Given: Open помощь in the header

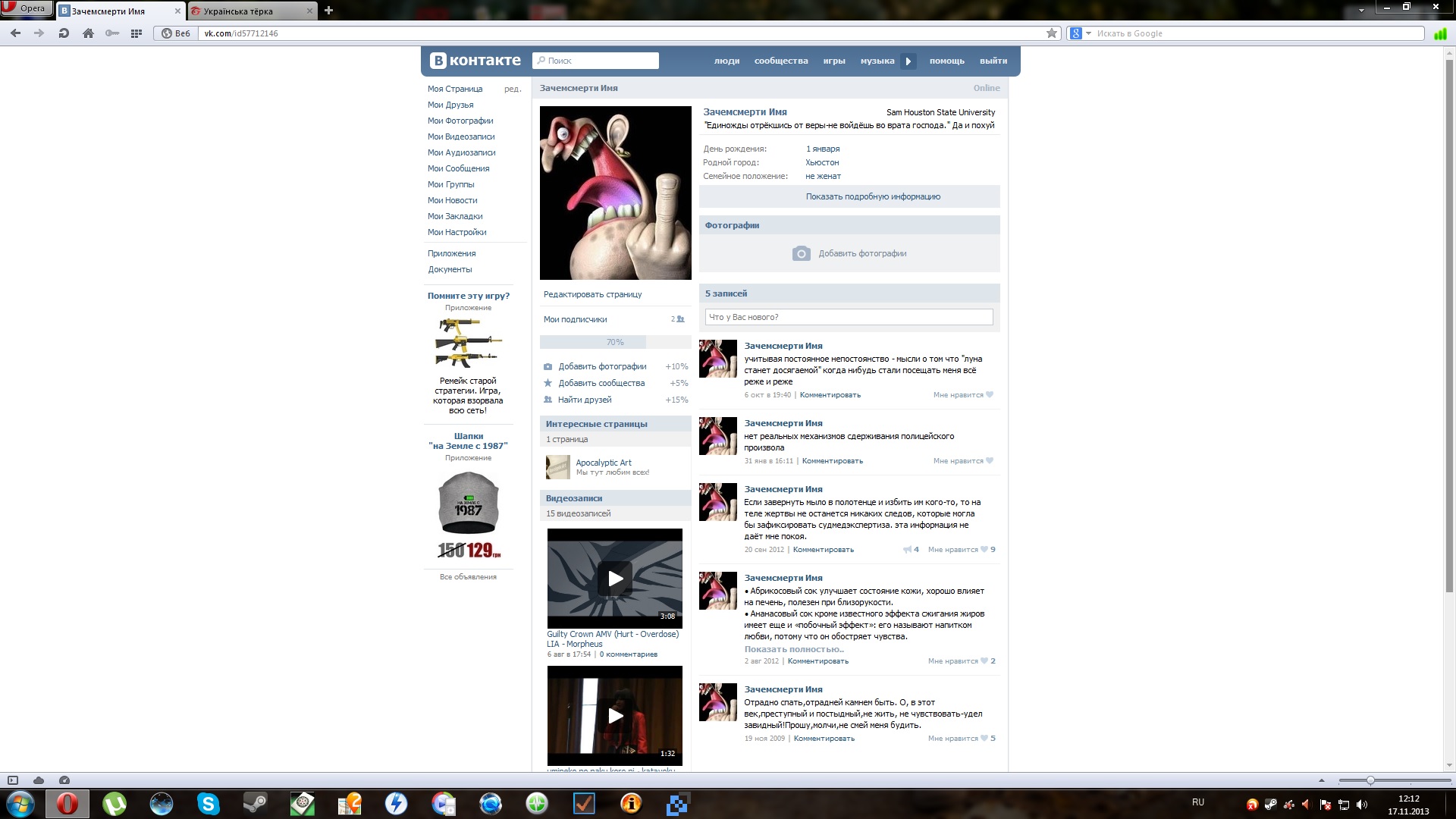Looking at the screenshot, I should coord(947,61).
